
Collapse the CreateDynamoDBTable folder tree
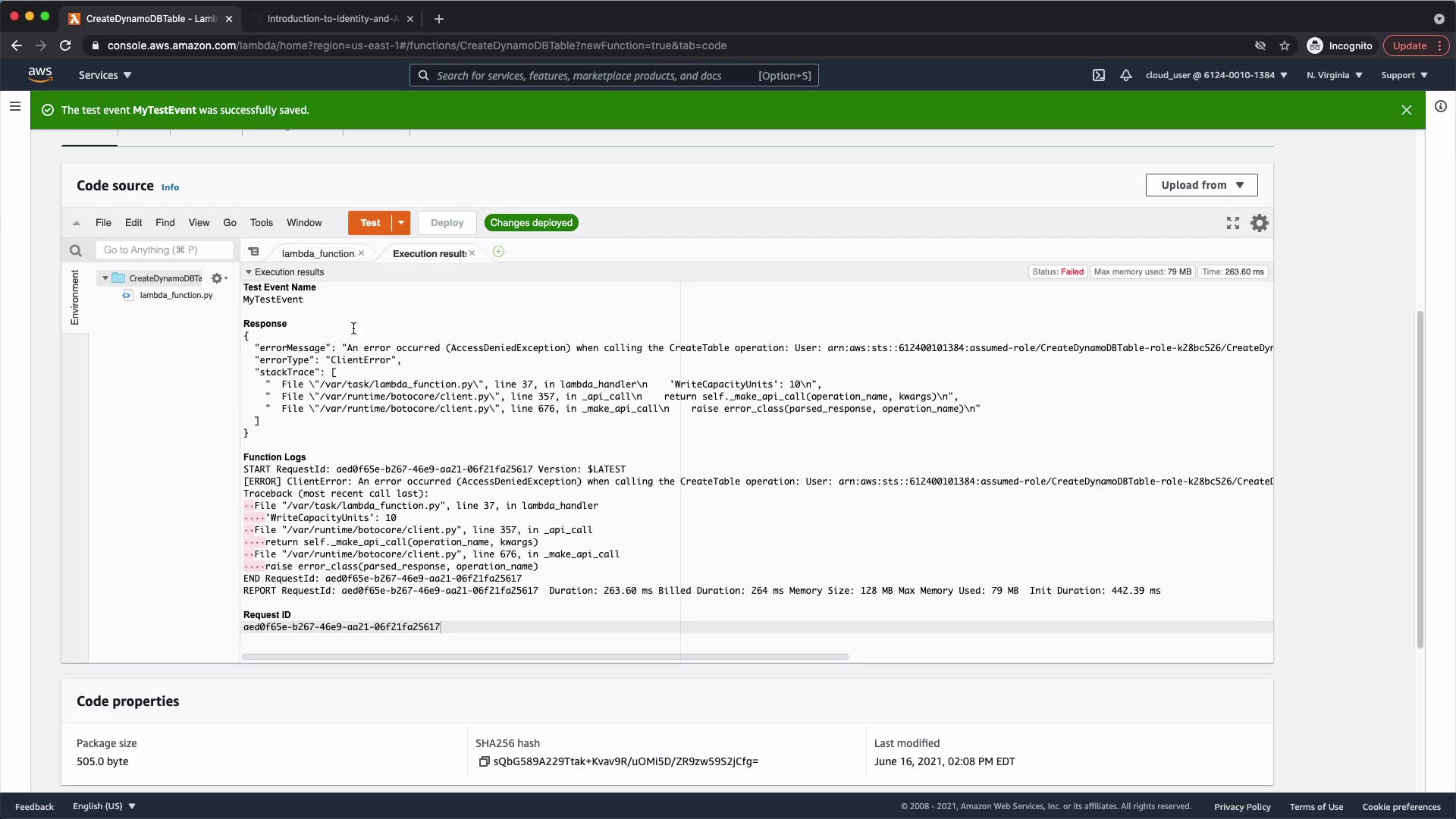pos(105,278)
